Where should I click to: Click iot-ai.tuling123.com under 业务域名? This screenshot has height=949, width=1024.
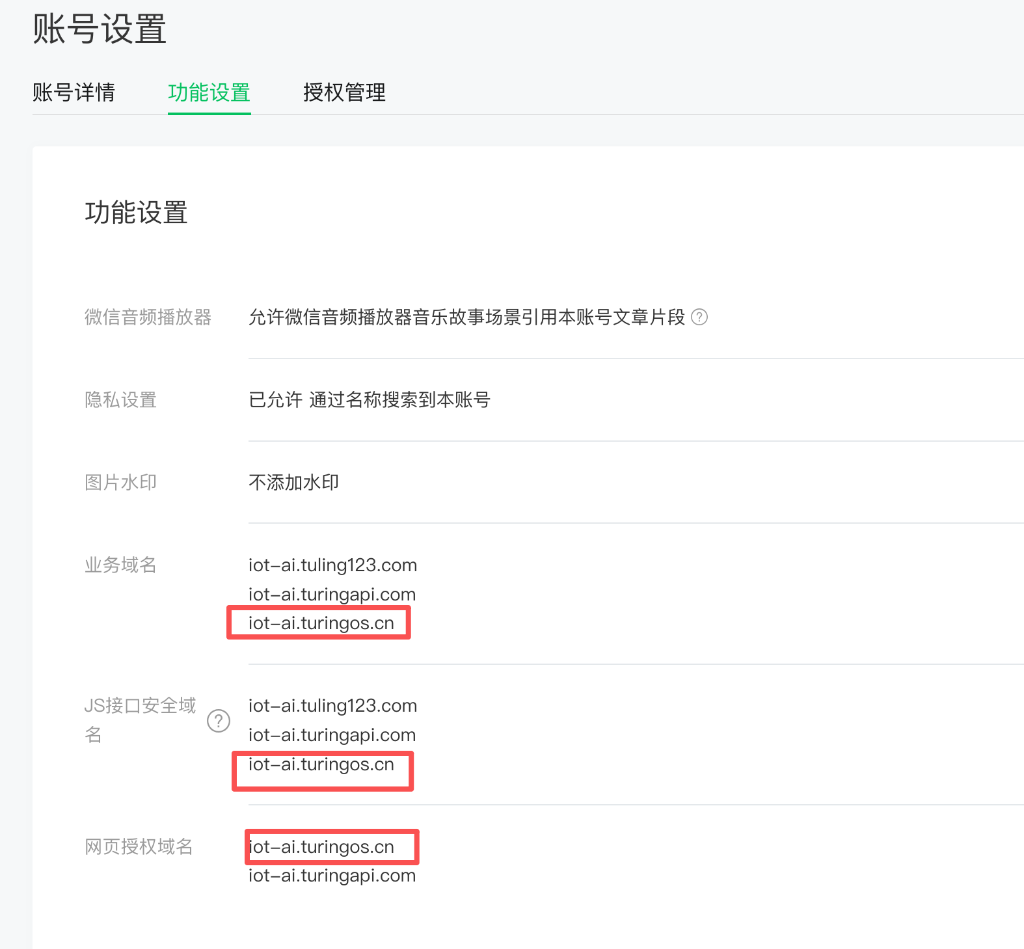click(332, 565)
